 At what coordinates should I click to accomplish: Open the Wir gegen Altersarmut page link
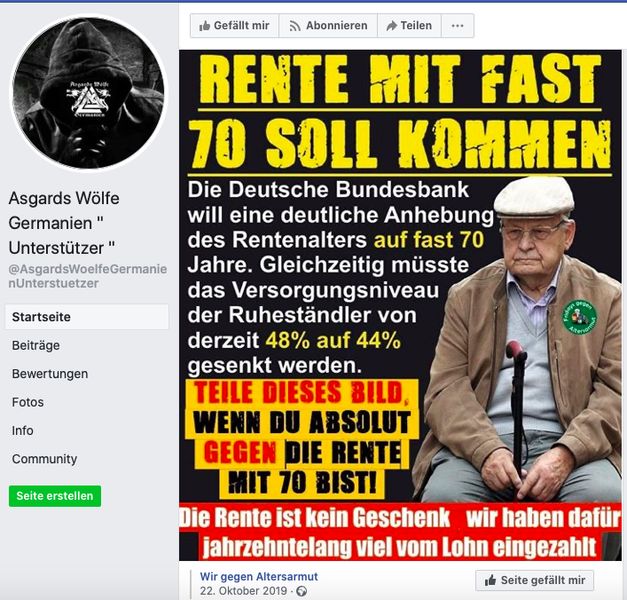tap(259, 576)
